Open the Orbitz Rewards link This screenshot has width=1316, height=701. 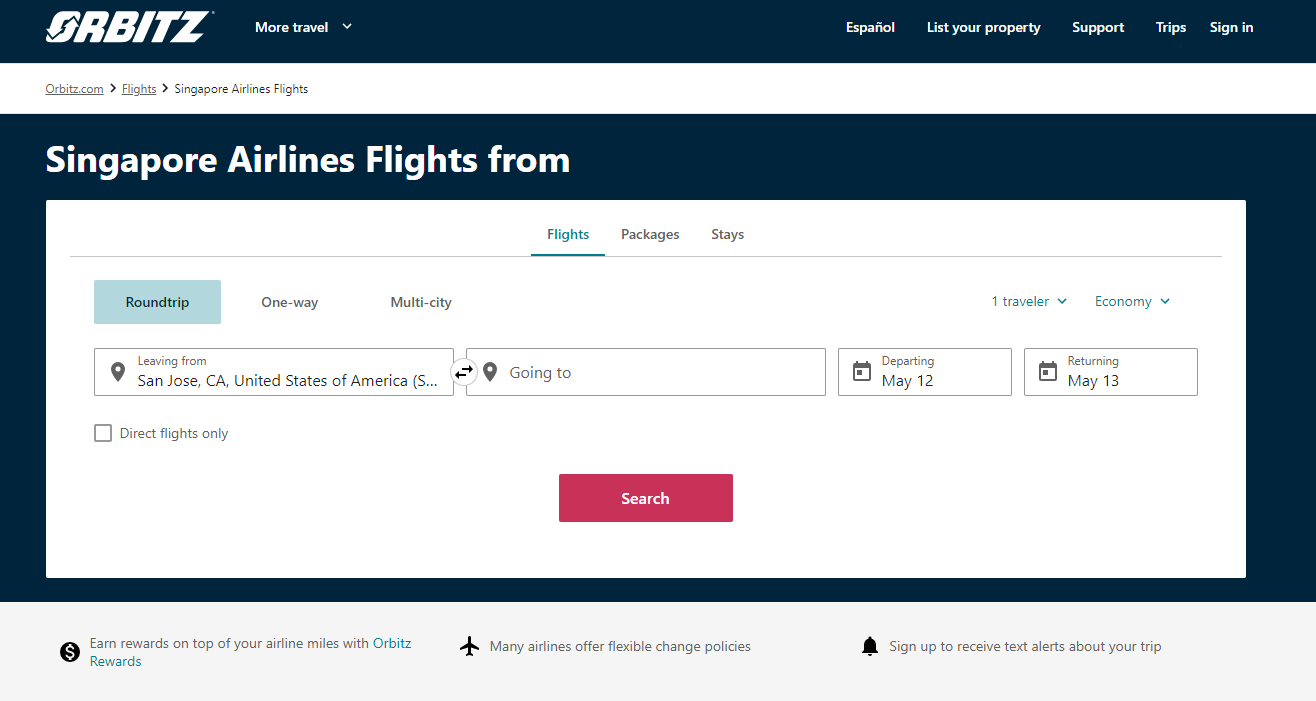pos(391,644)
